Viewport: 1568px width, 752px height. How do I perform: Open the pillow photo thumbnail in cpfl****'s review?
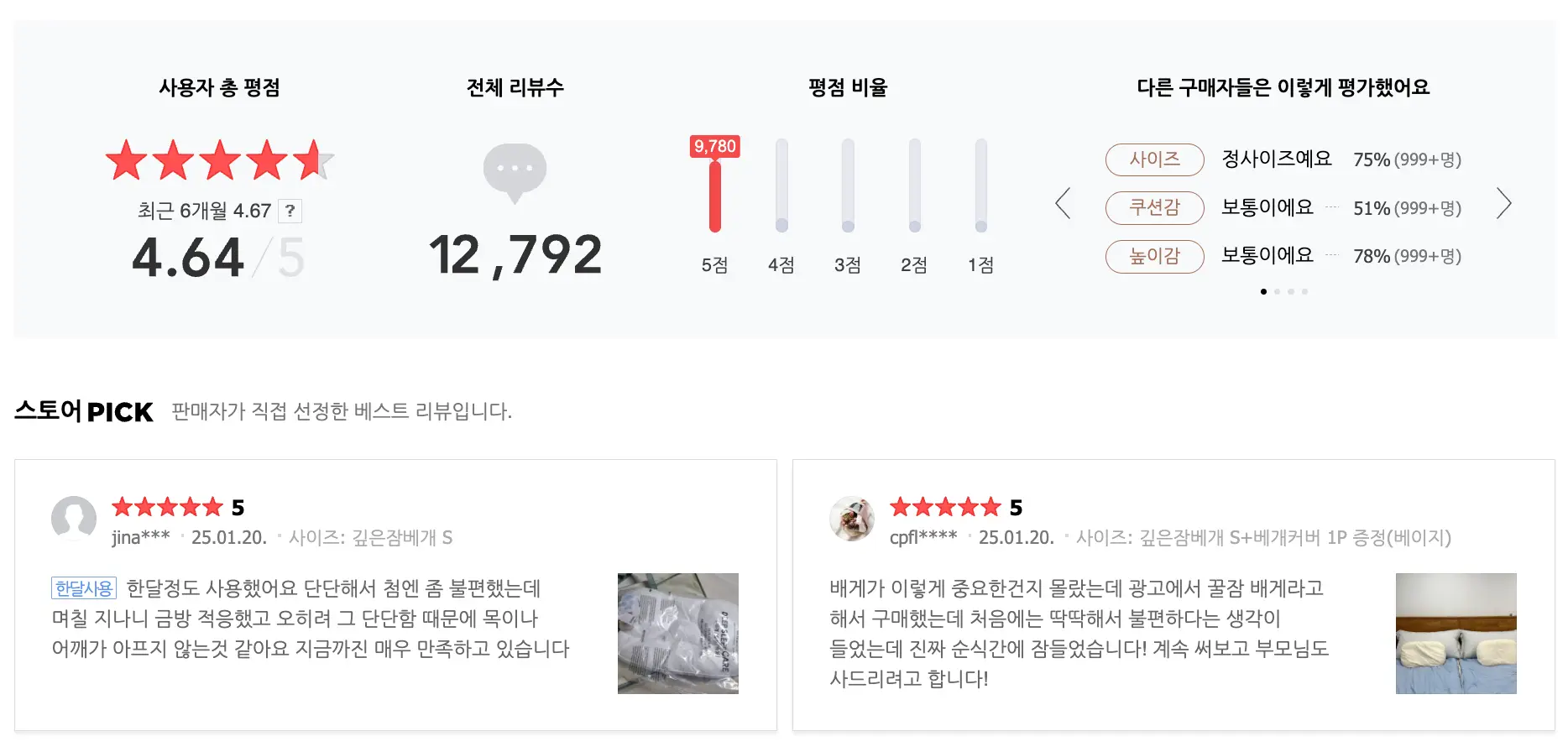coord(1456,634)
